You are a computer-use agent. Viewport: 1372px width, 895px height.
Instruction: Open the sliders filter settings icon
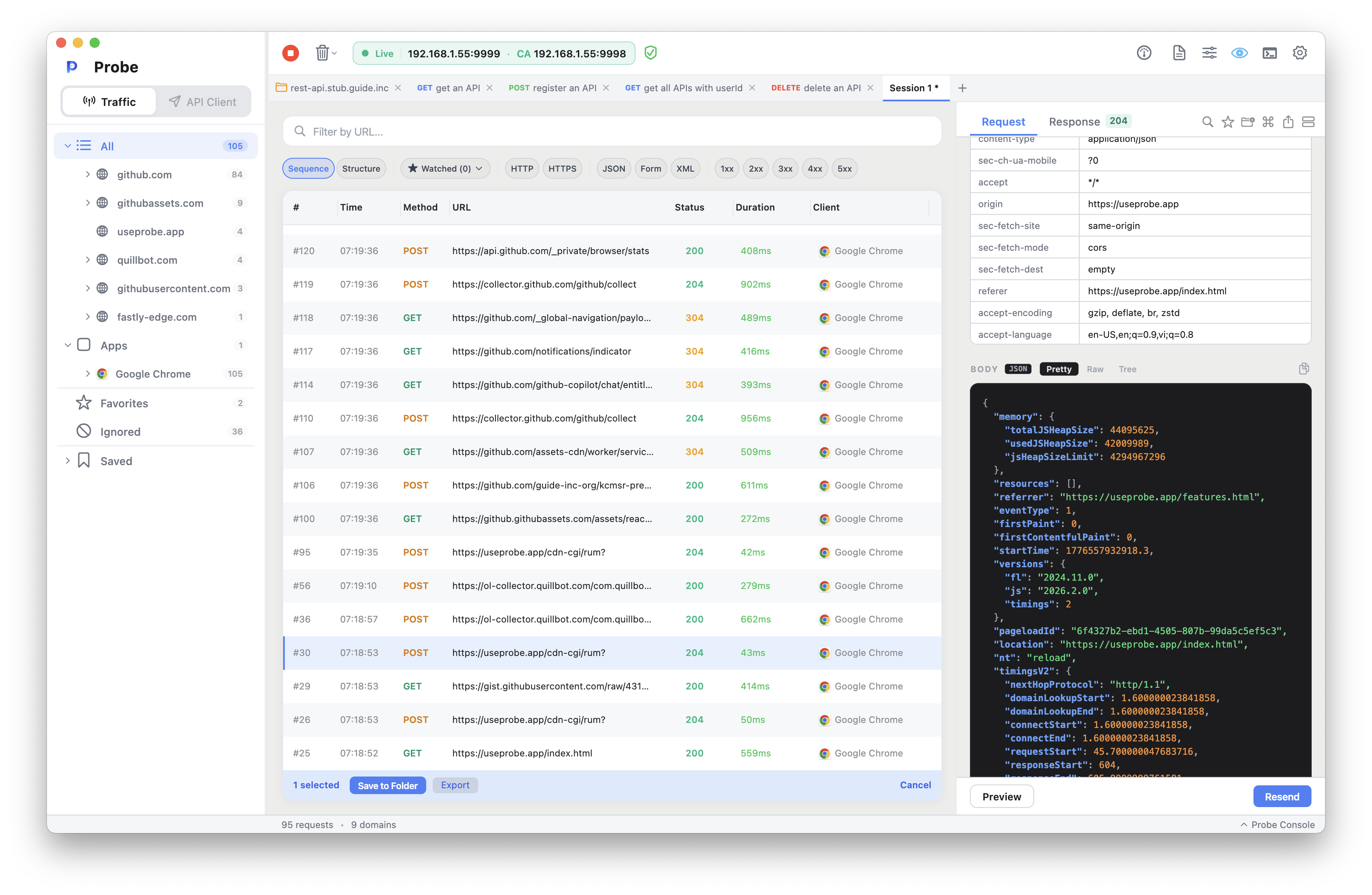(x=1209, y=53)
